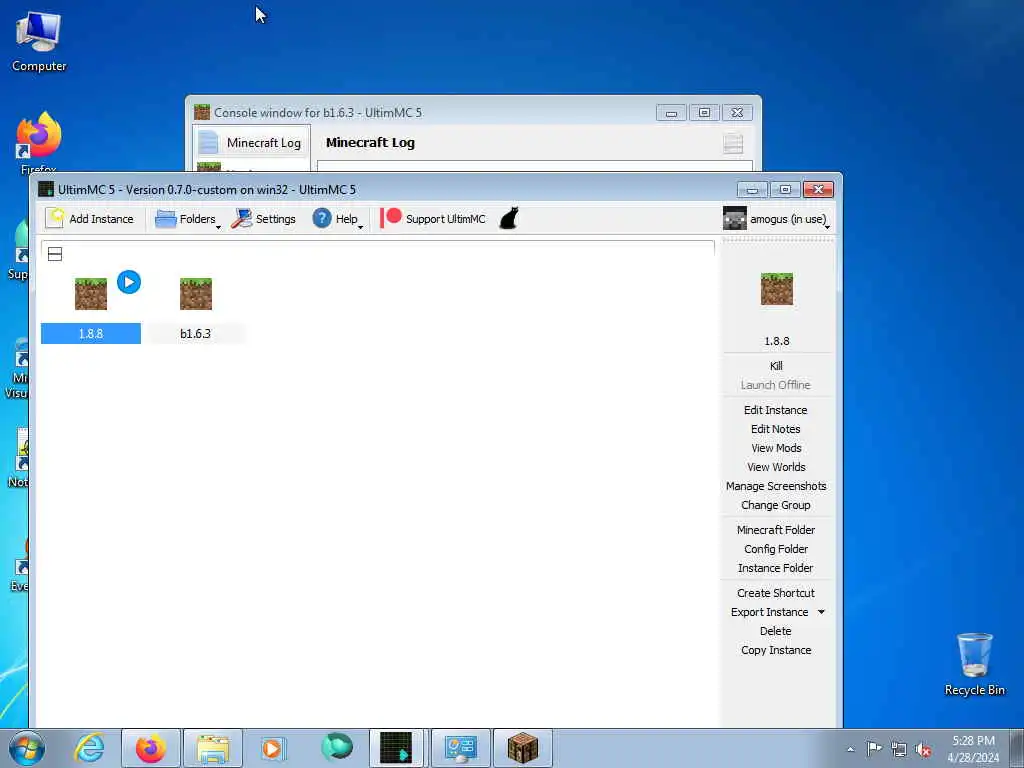Click the console window title bar icon

point(202,112)
